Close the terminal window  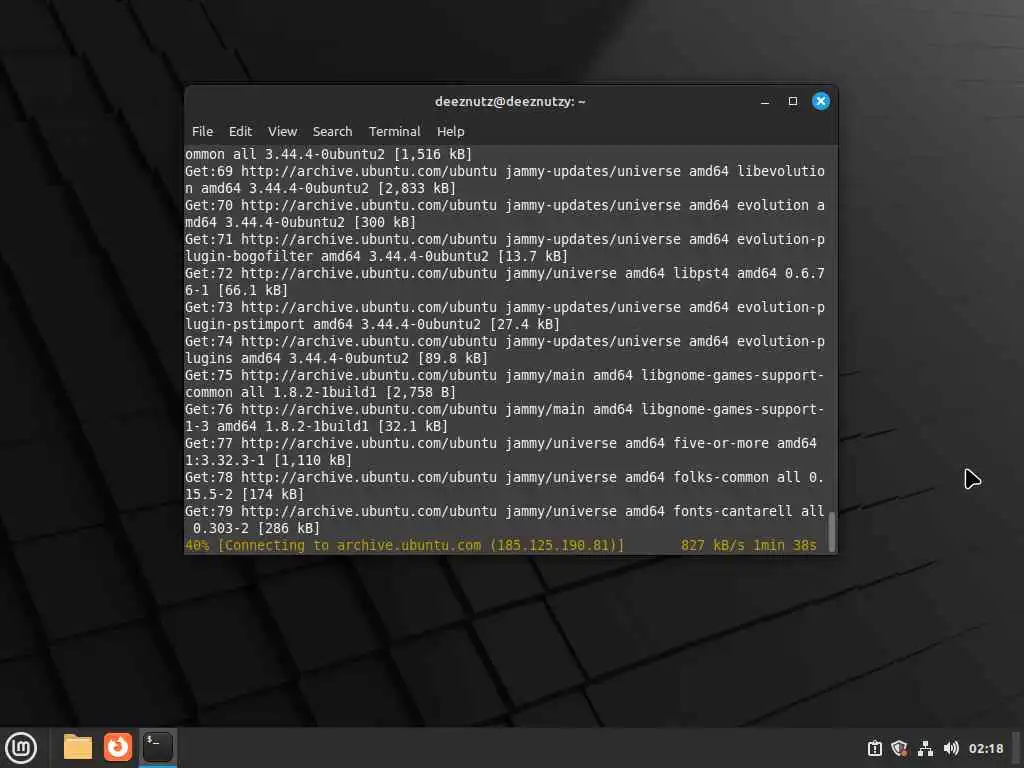(x=821, y=101)
